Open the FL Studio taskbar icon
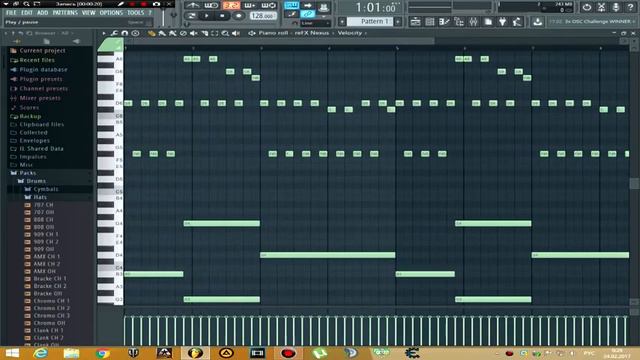 pos(196,353)
